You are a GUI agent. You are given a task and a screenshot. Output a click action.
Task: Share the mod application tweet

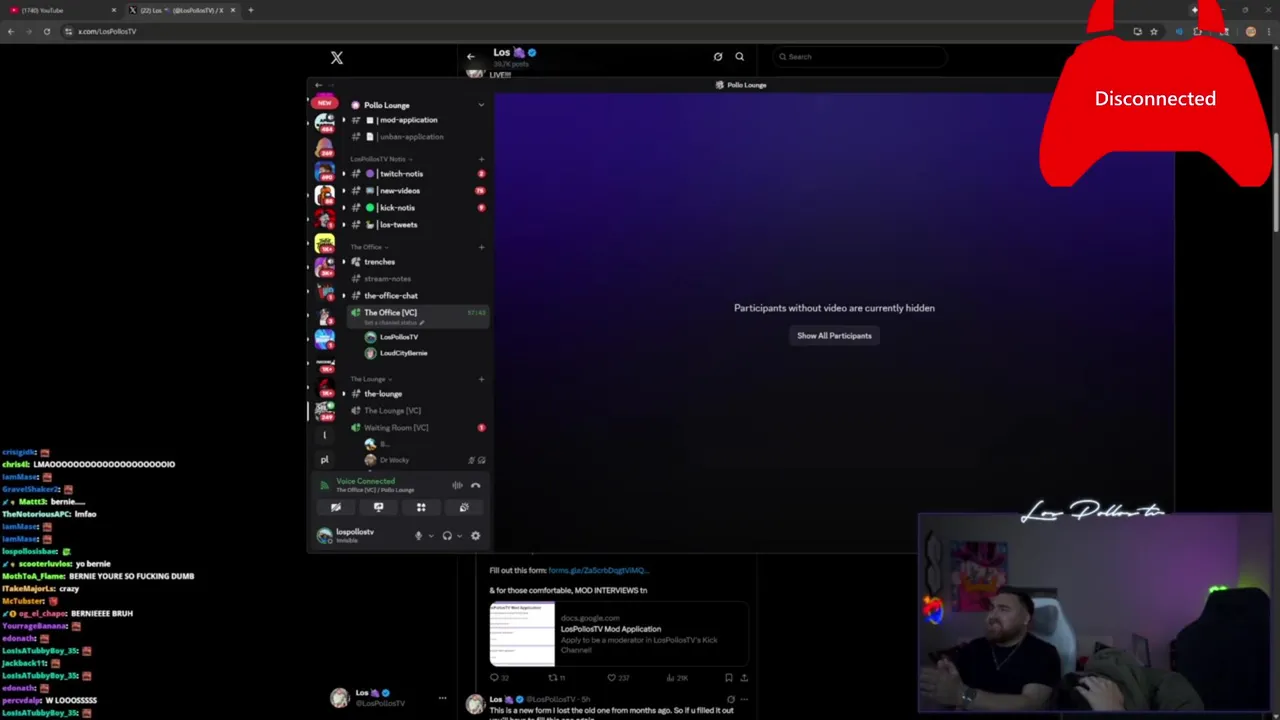point(744,678)
